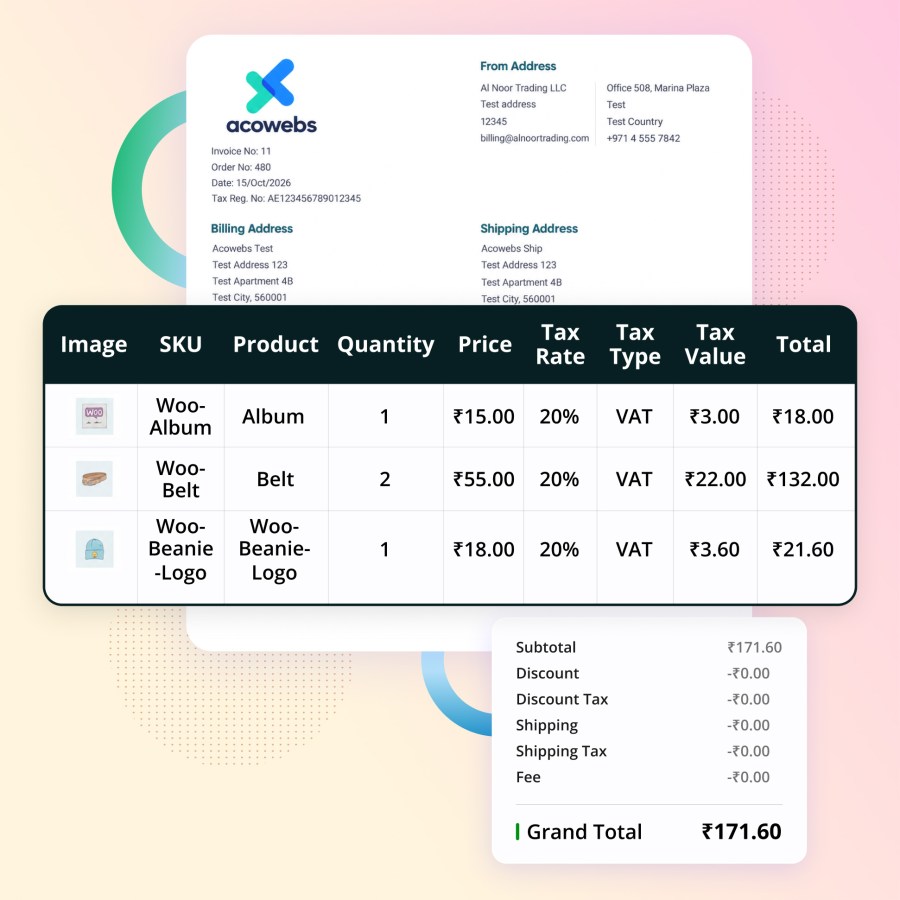This screenshot has width=900, height=900.
Task: Click the Tax Reg. No line
Action: tap(286, 198)
